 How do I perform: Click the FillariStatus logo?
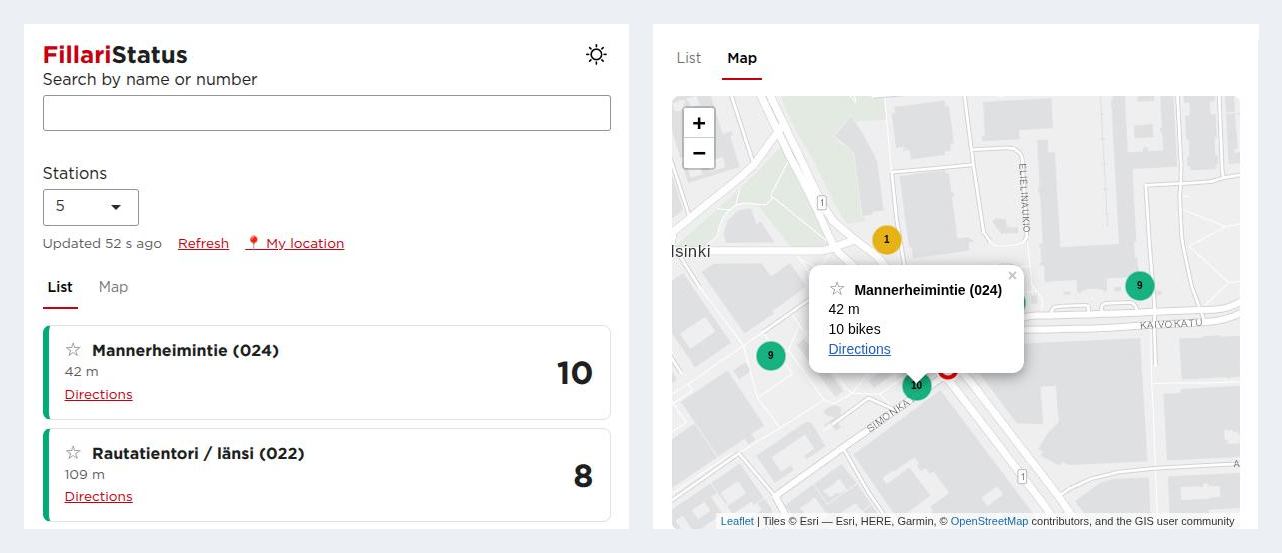click(x=115, y=55)
